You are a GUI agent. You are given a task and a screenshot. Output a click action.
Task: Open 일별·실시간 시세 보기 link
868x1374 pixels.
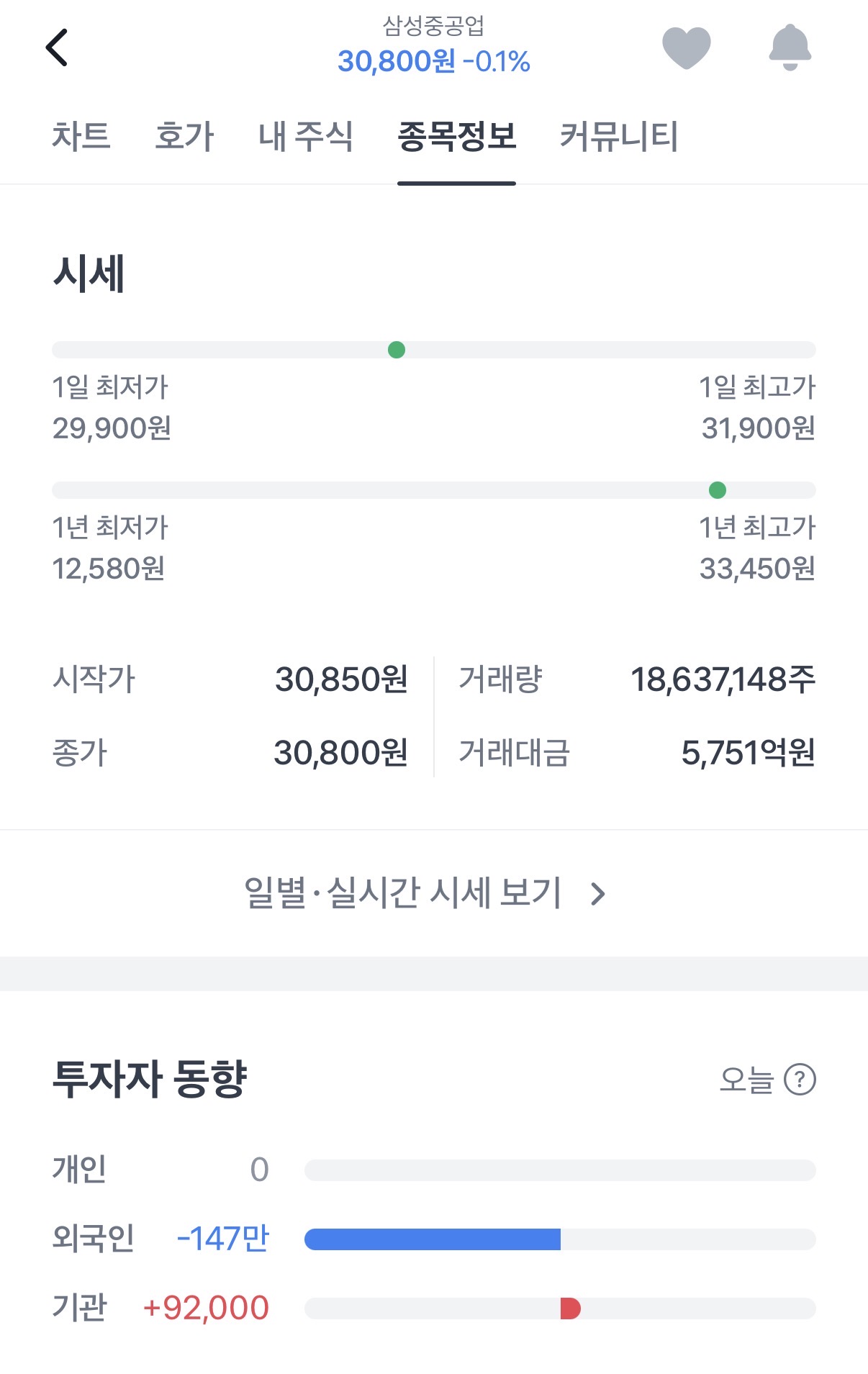(x=403, y=893)
